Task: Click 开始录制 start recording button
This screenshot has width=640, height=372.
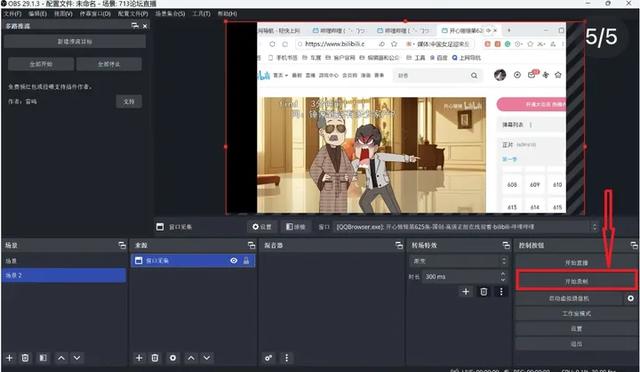Action: (576, 281)
